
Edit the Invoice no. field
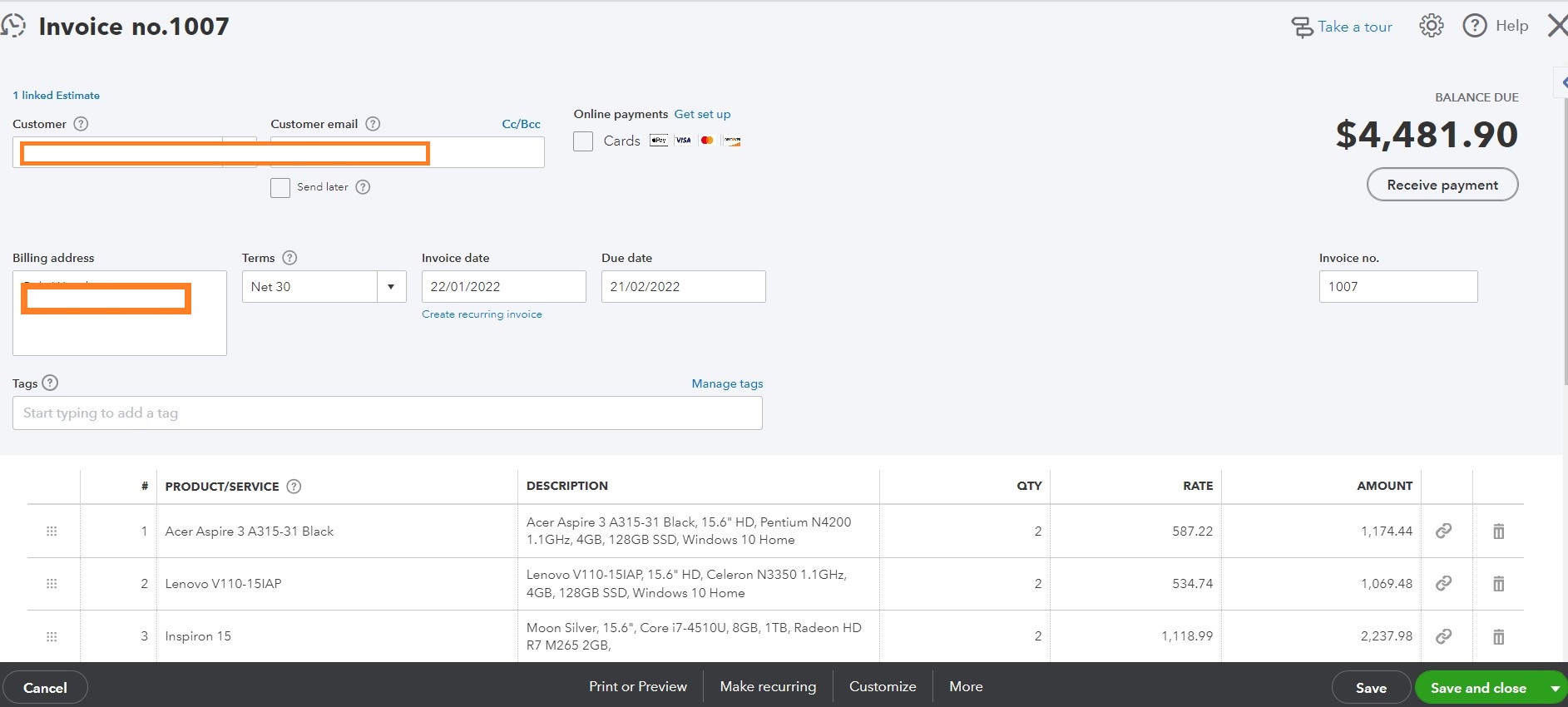(x=1398, y=286)
